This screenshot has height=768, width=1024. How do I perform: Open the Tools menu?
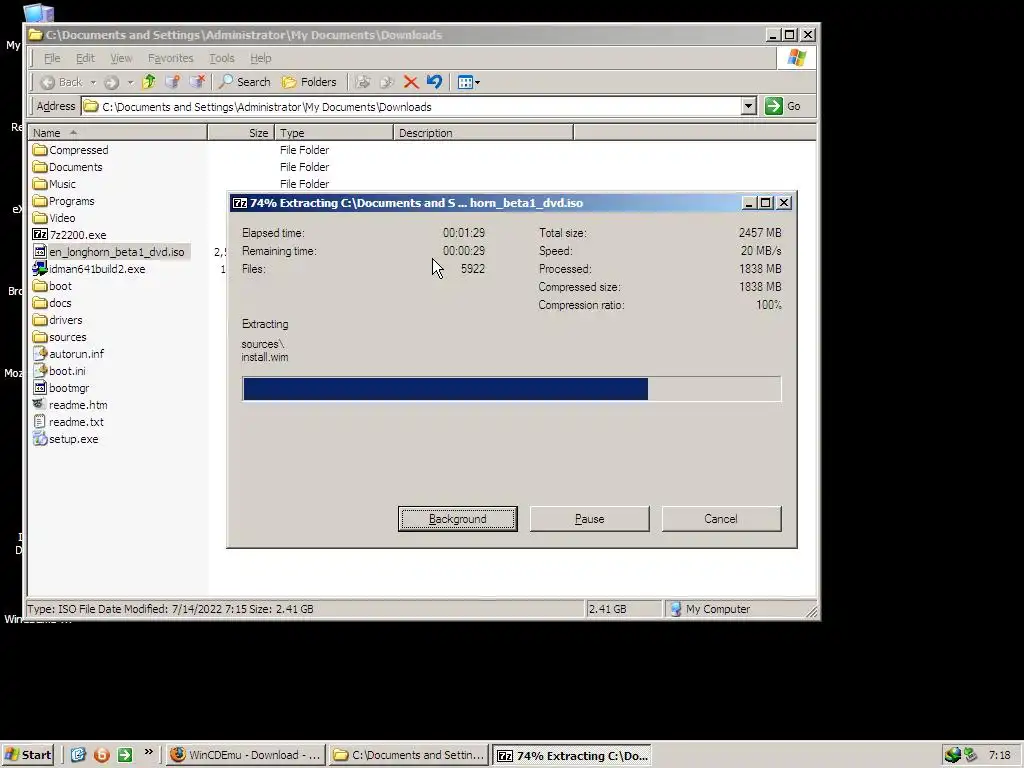tap(221, 58)
